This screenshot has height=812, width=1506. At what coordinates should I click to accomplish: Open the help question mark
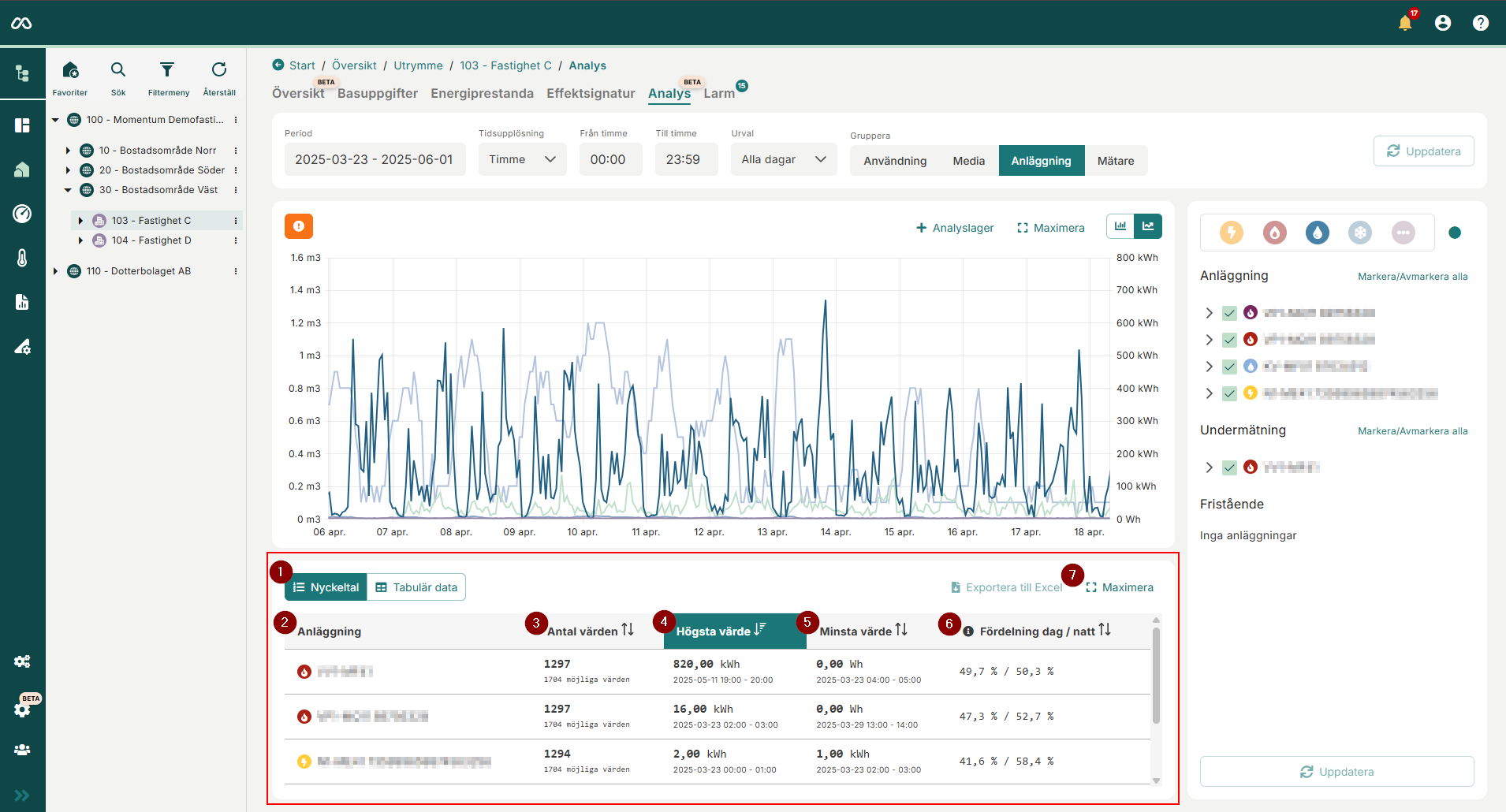click(1481, 23)
